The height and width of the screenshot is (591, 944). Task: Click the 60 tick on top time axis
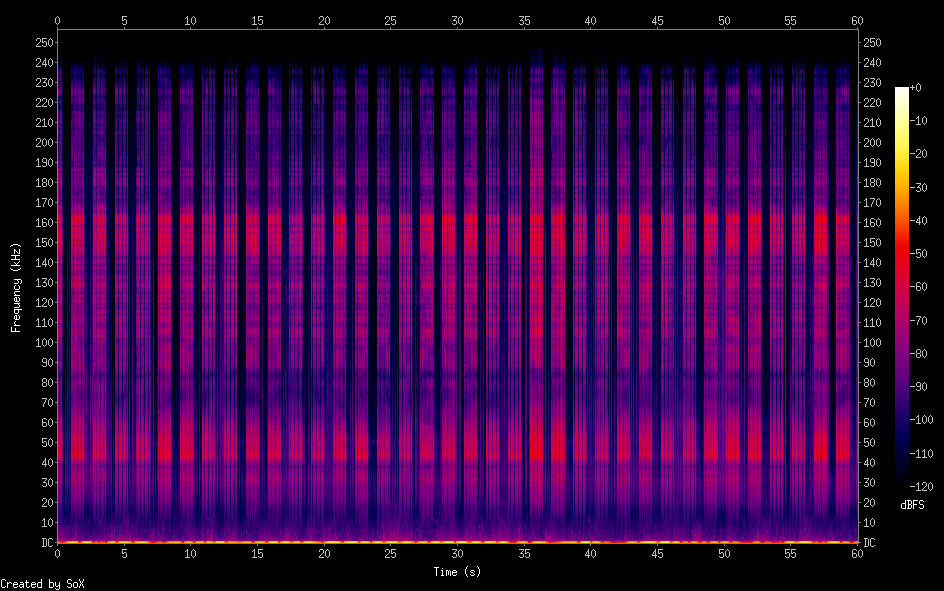(857, 20)
